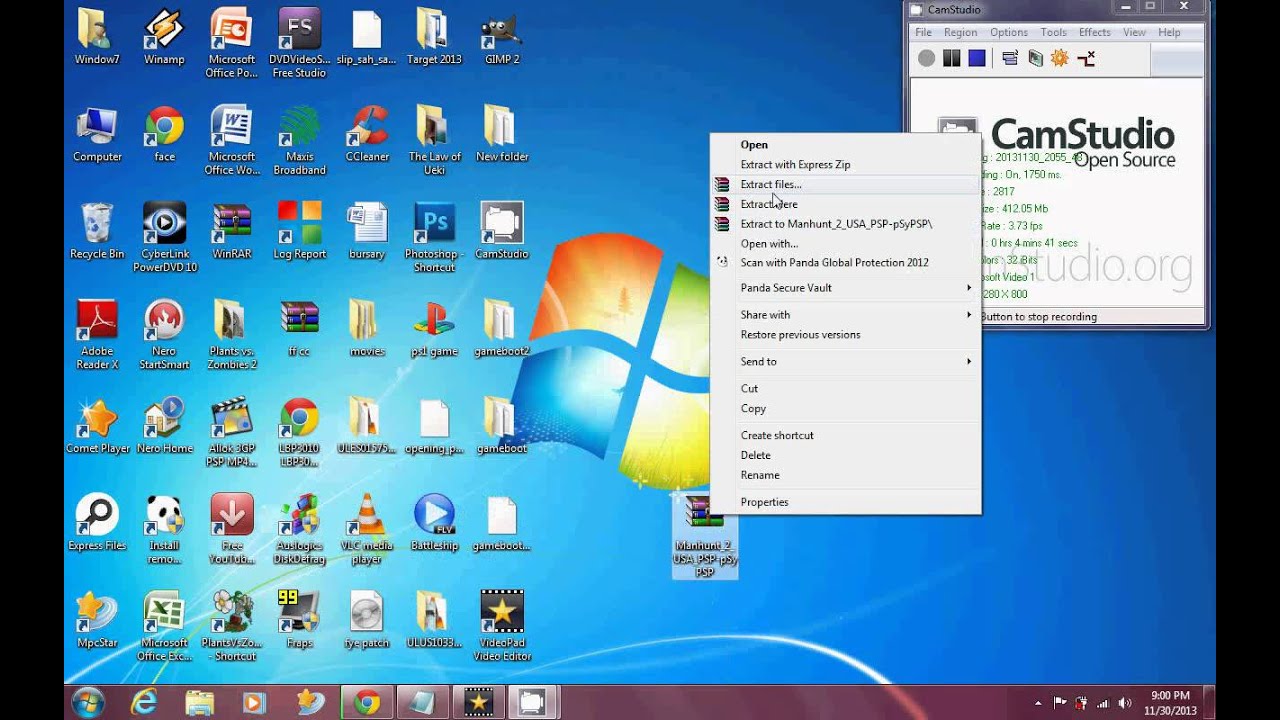Select the CamStudio desktop shortcut
The width and height of the screenshot is (1280, 720).
point(502,231)
